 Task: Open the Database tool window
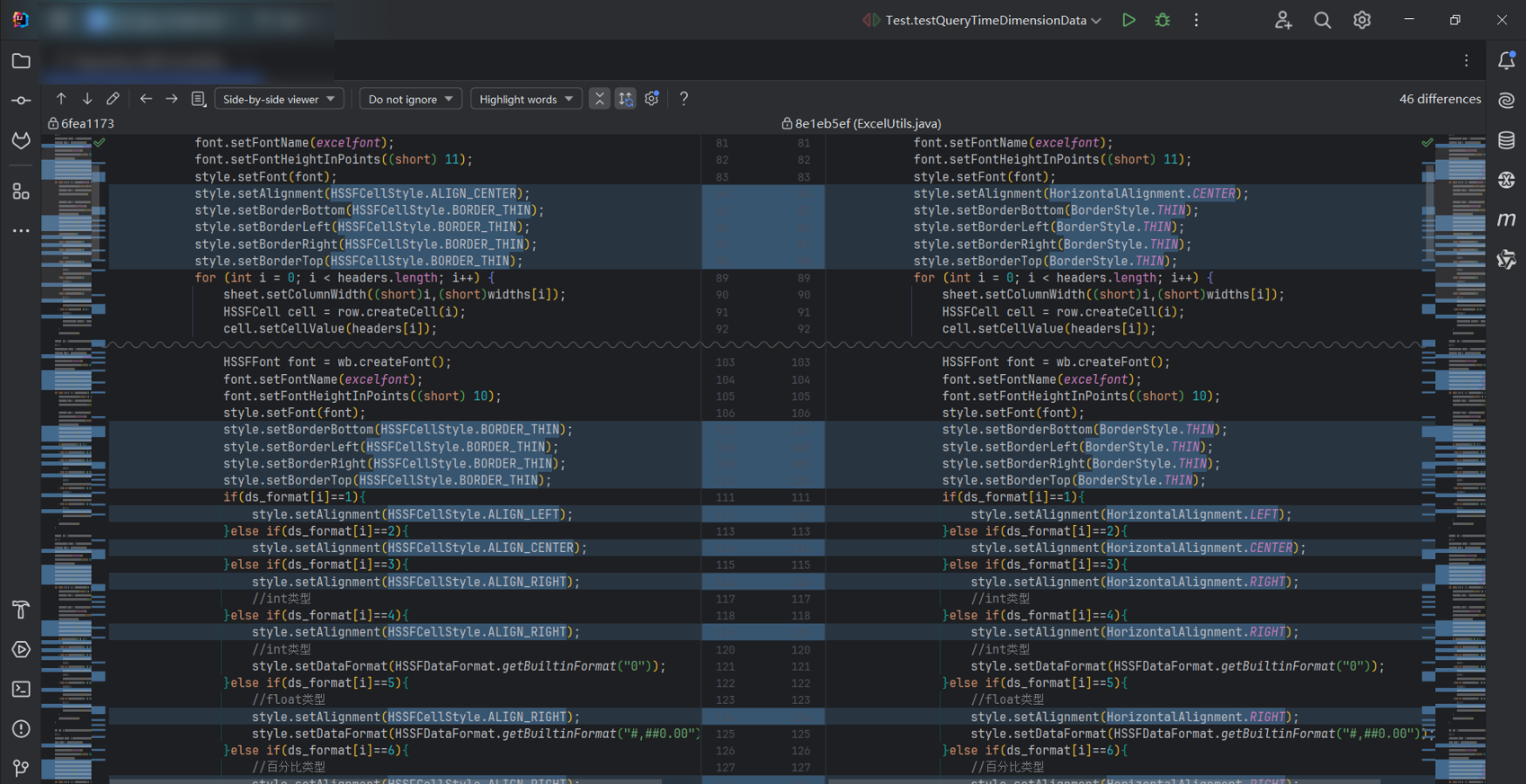pyautogui.click(x=1506, y=140)
